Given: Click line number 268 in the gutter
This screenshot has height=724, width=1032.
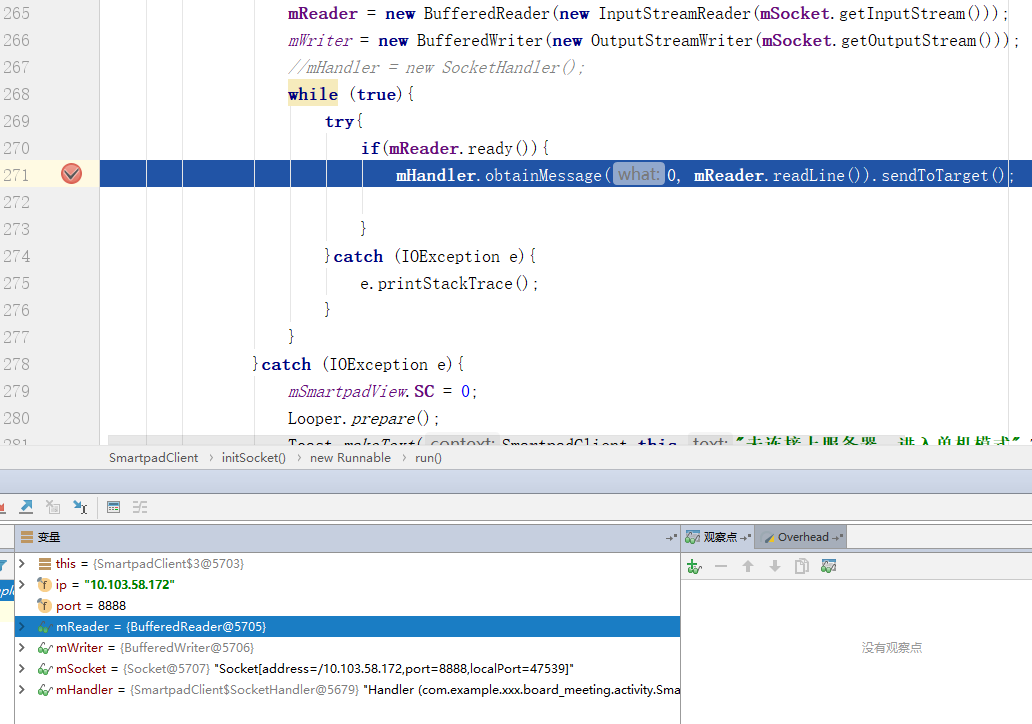Looking at the screenshot, I should click(16, 94).
